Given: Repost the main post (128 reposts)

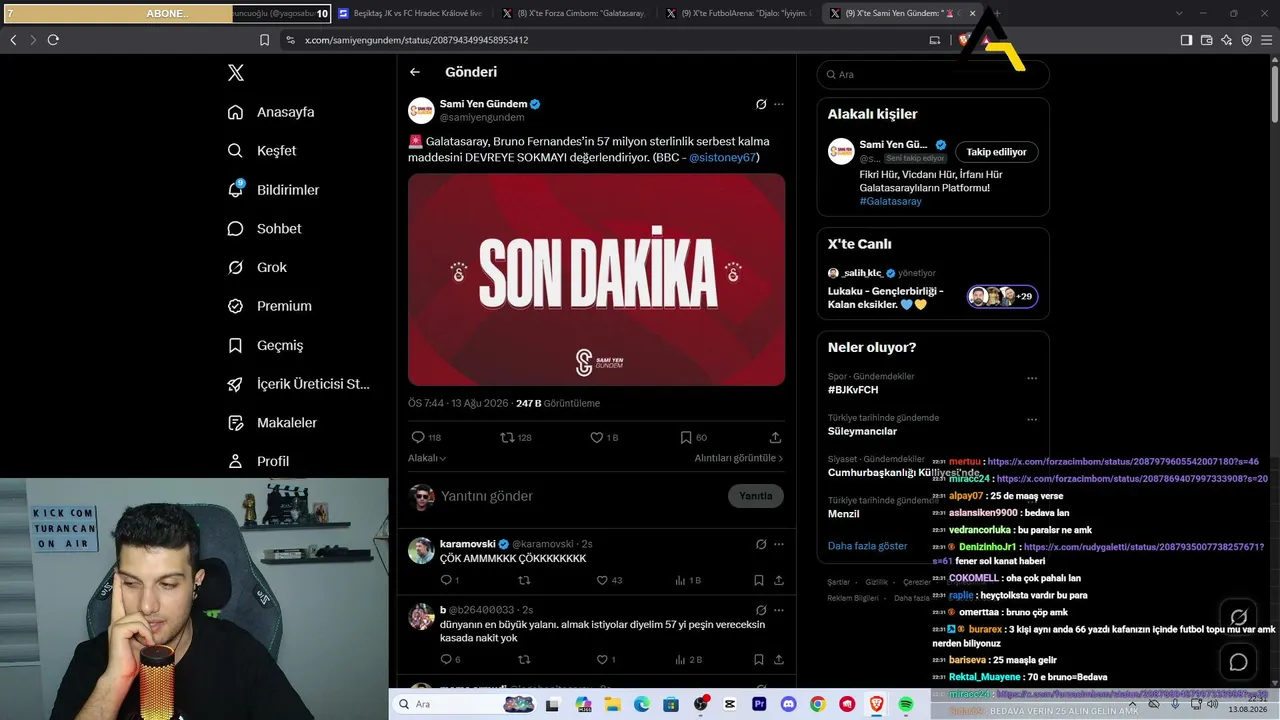Looking at the screenshot, I should point(516,437).
